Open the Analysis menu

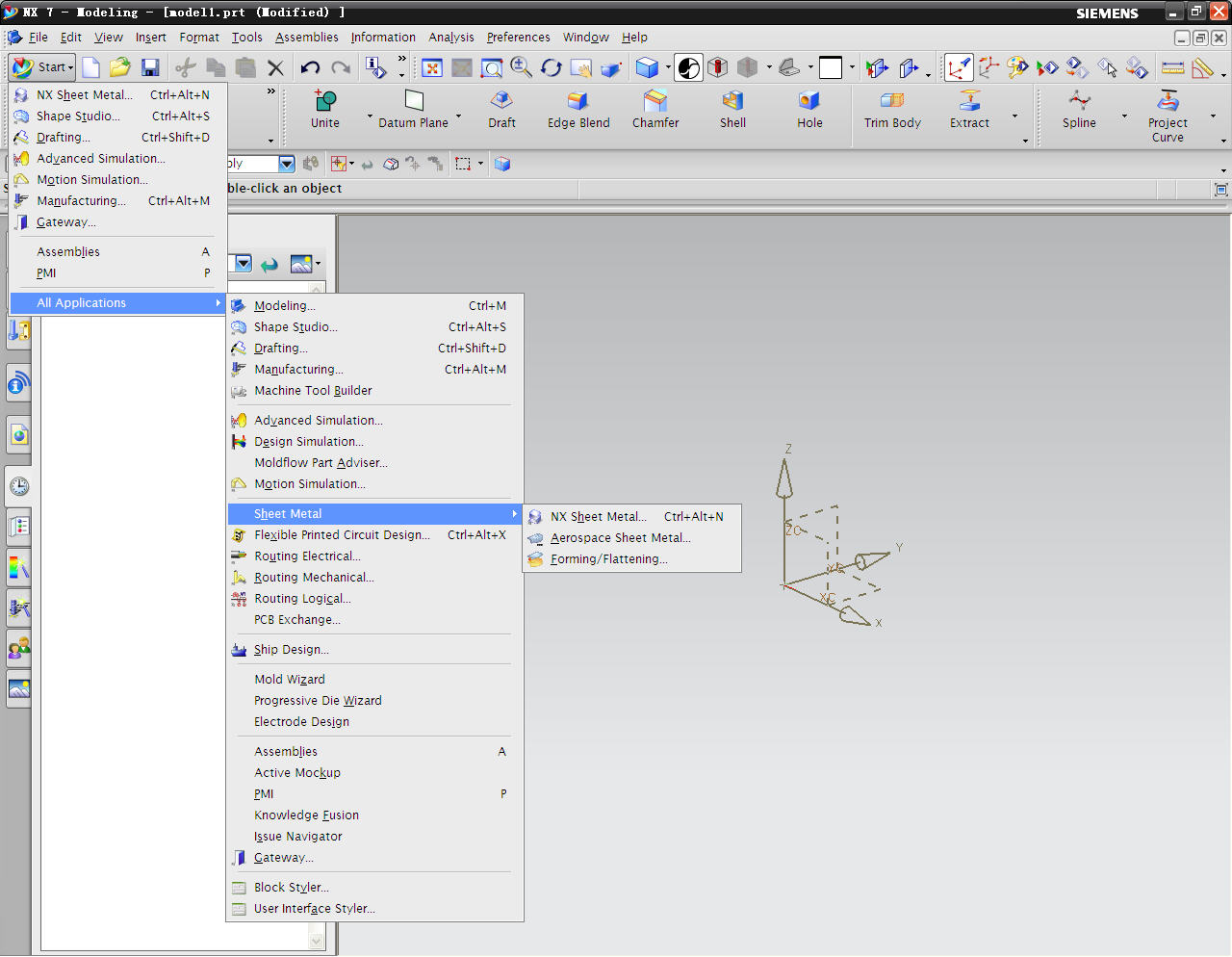coord(451,38)
